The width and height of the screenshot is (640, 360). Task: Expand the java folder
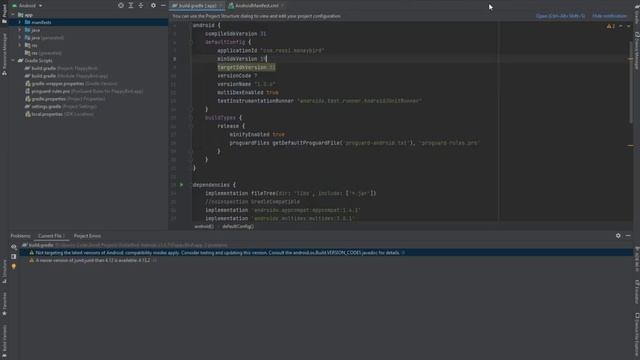click(20, 30)
